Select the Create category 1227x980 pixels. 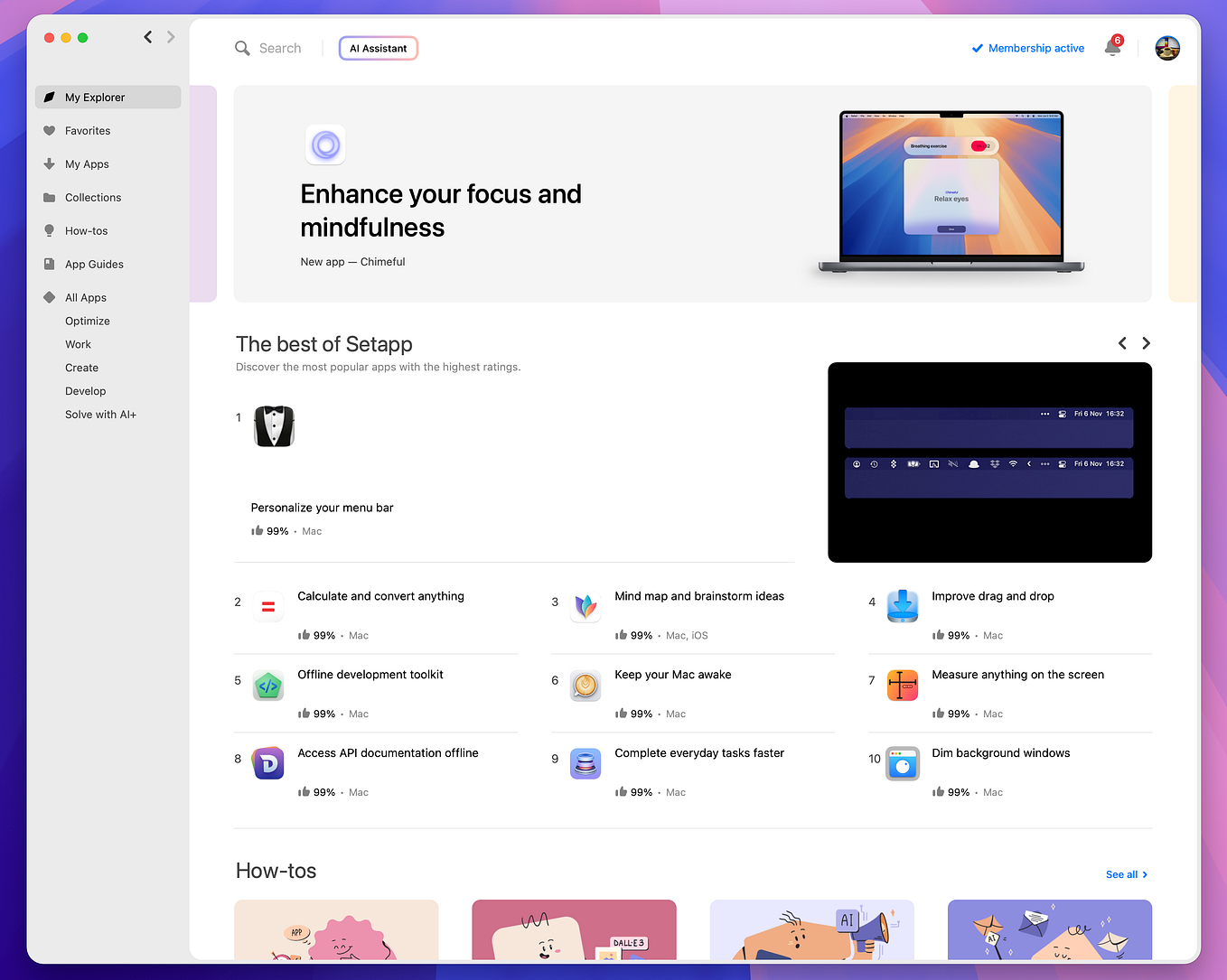point(81,369)
